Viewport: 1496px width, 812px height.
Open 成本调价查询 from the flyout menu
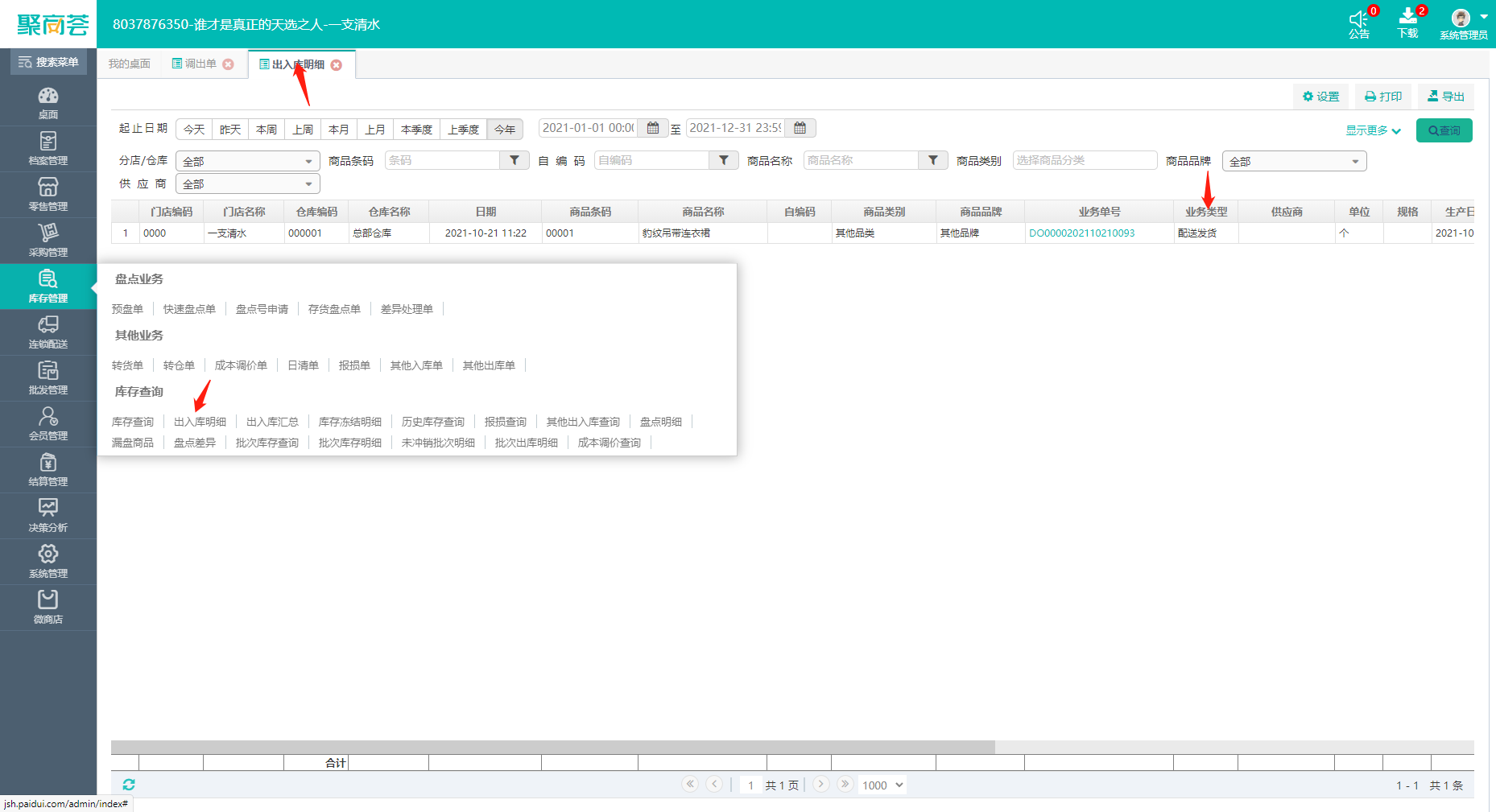click(610, 443)
